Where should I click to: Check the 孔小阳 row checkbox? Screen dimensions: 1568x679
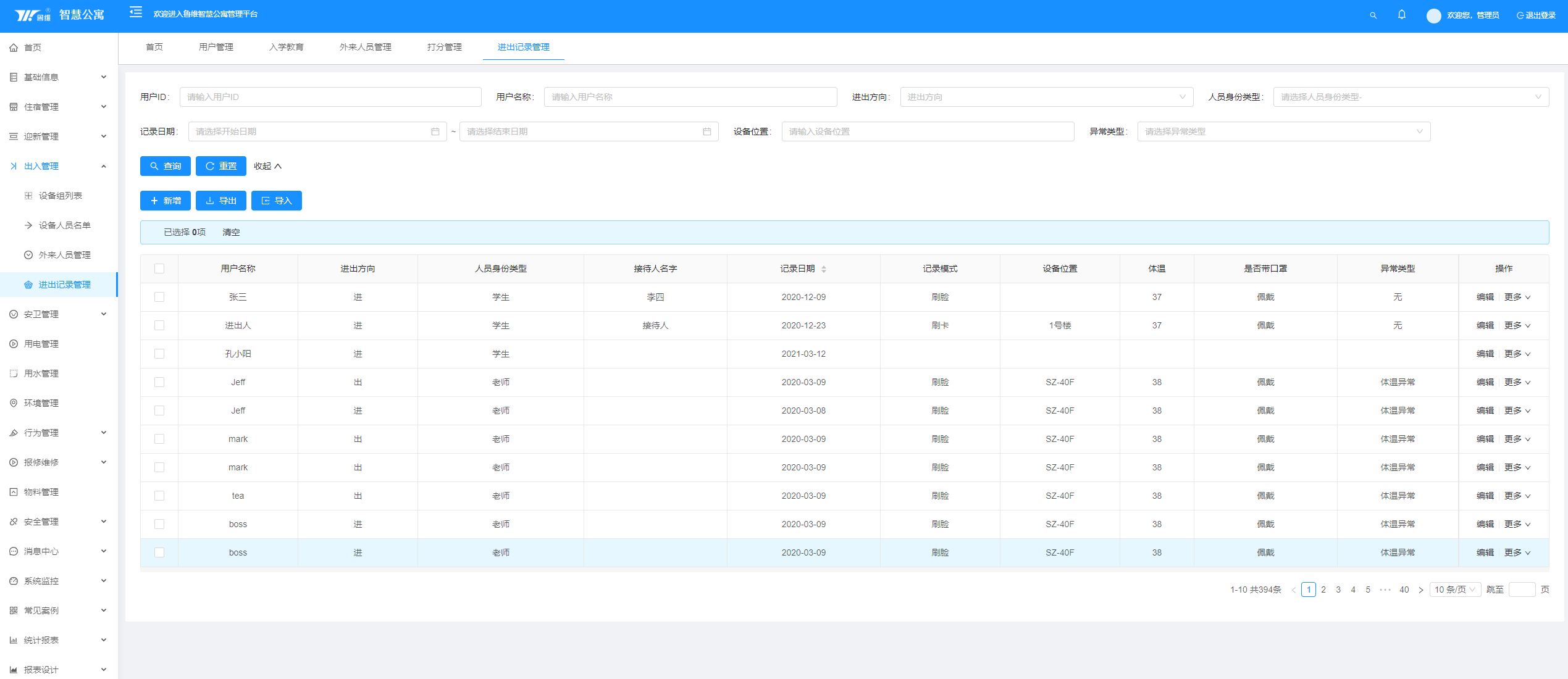click(x=159, y=354)
